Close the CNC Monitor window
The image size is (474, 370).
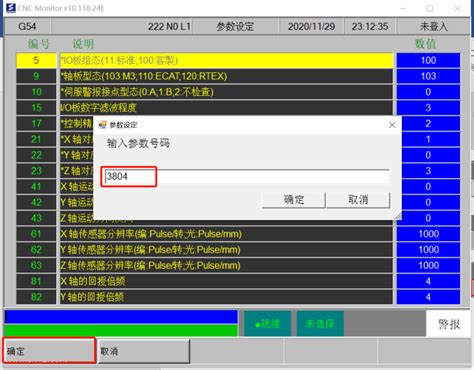coord(457,8)
